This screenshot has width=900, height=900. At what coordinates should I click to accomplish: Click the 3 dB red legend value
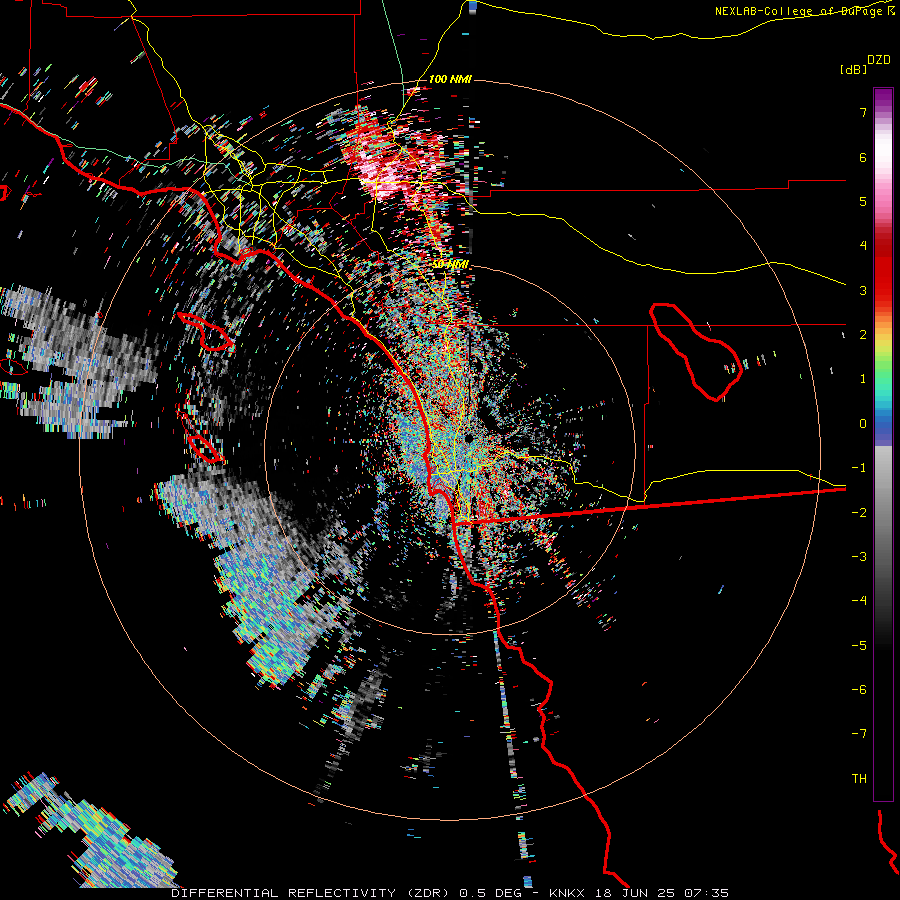coord(863,290)
